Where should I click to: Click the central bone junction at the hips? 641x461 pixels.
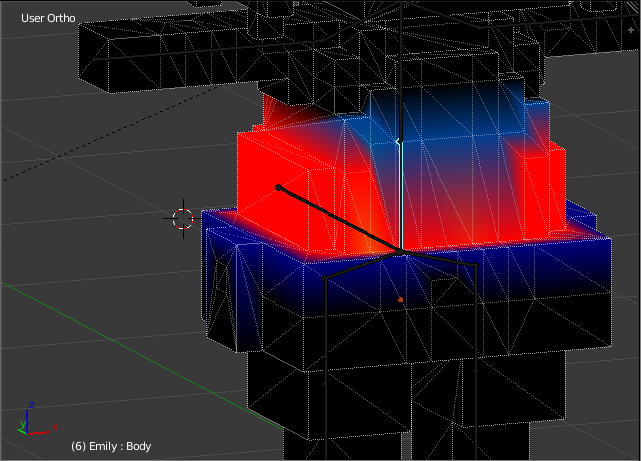click(x=400, y=252)
